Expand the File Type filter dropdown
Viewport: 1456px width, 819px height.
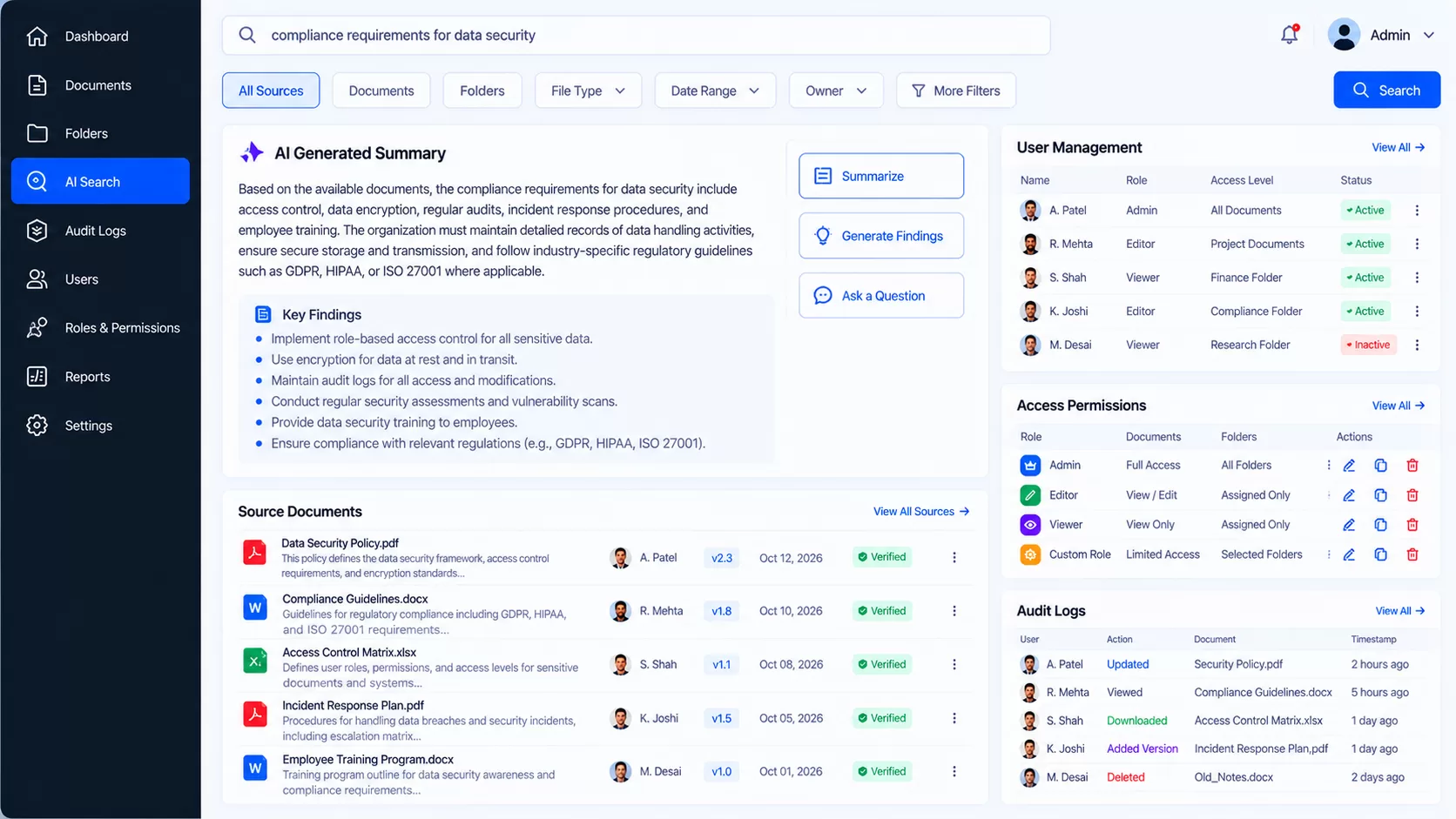click(588, 91)
